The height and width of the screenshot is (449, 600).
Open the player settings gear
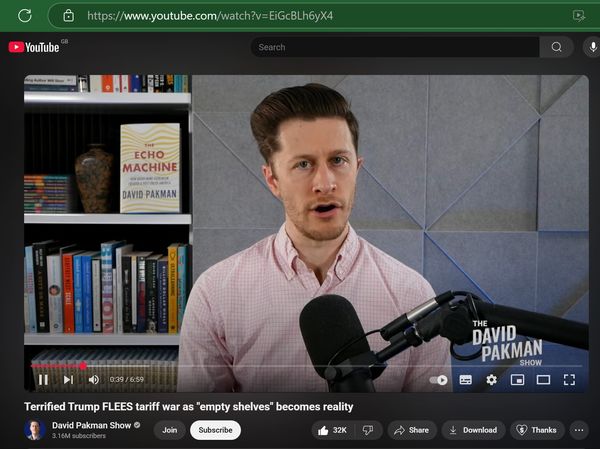[x=491, y=380]
